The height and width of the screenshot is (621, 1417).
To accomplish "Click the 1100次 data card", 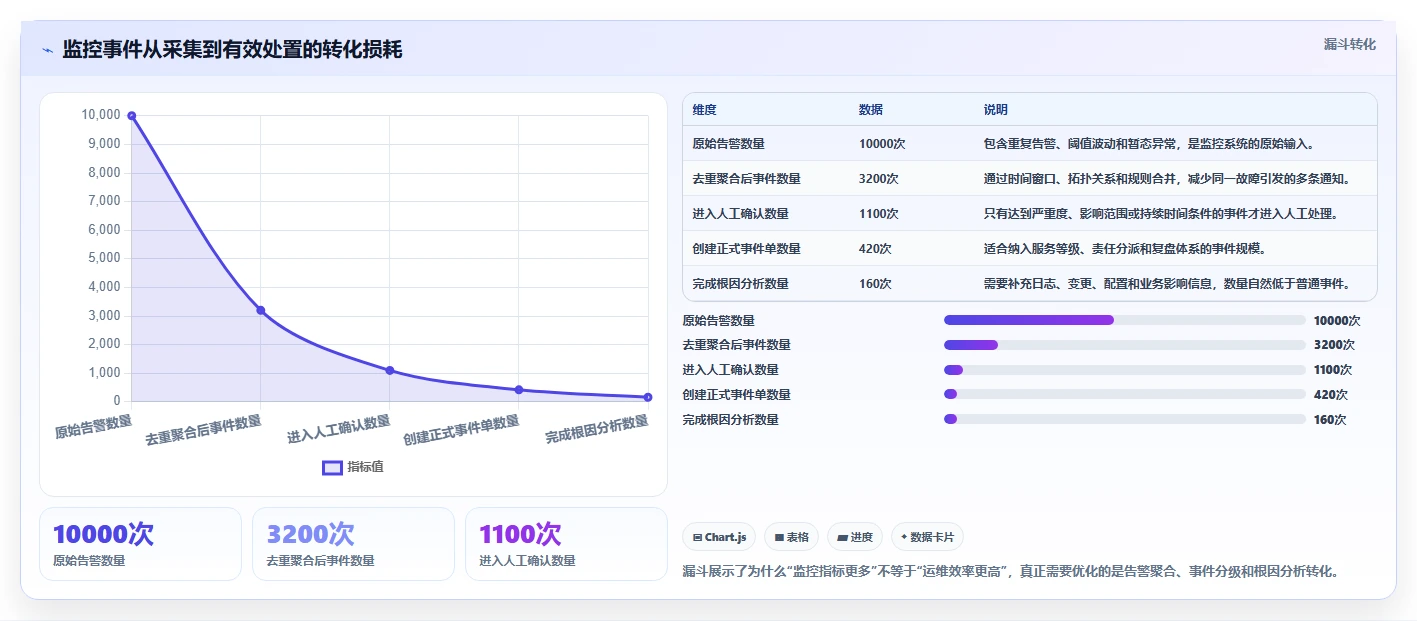I will (x=566, y=544).
